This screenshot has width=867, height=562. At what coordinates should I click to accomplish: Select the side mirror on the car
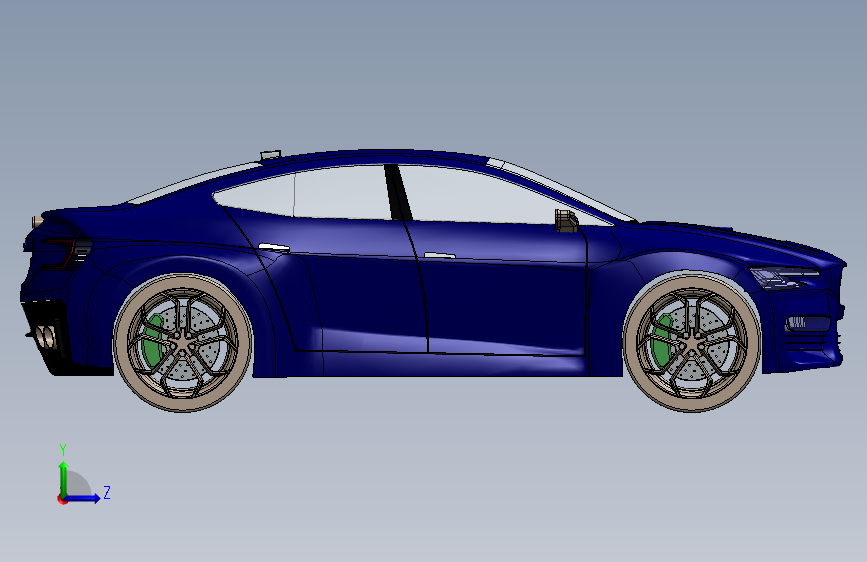click(x=566, y=221)
